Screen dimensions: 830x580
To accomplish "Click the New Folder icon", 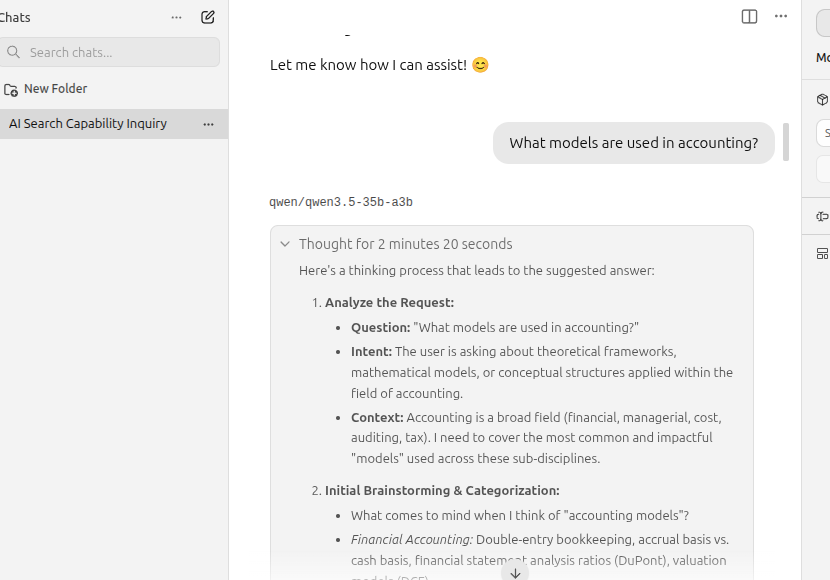I will pyautogui.click(x=11, y=89).
